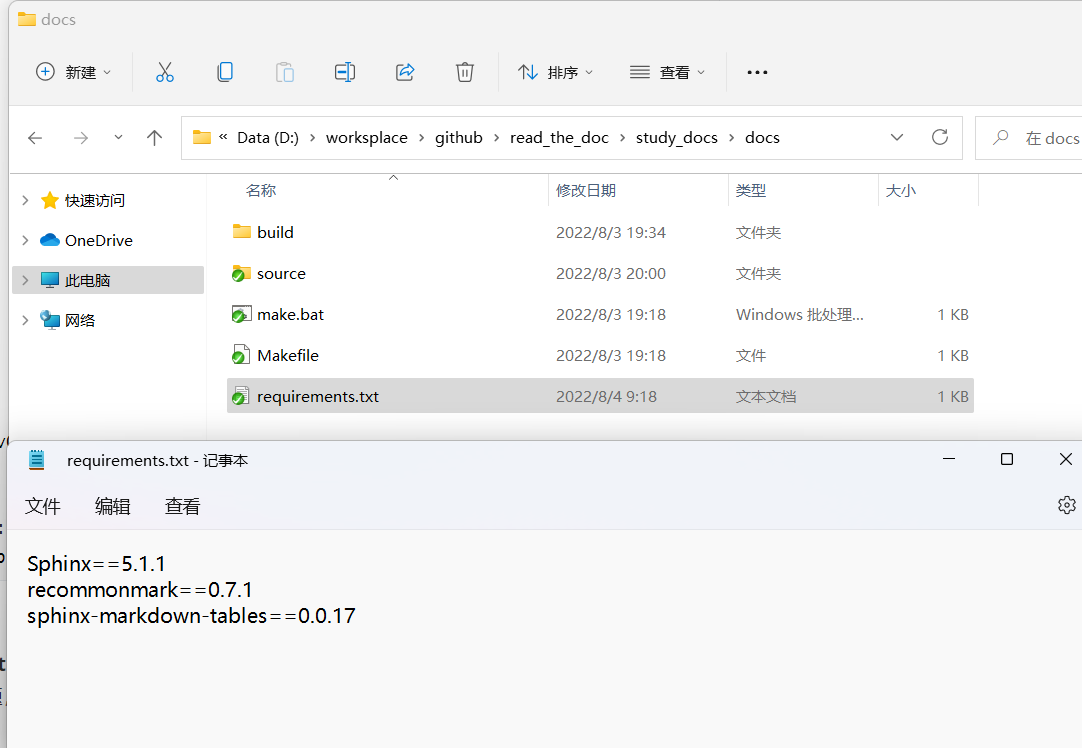The height and width of the screenshot is (748, 1082).
Task: Click the Cut scissors icon in toolbar
Action: click(x=165, y=72)
